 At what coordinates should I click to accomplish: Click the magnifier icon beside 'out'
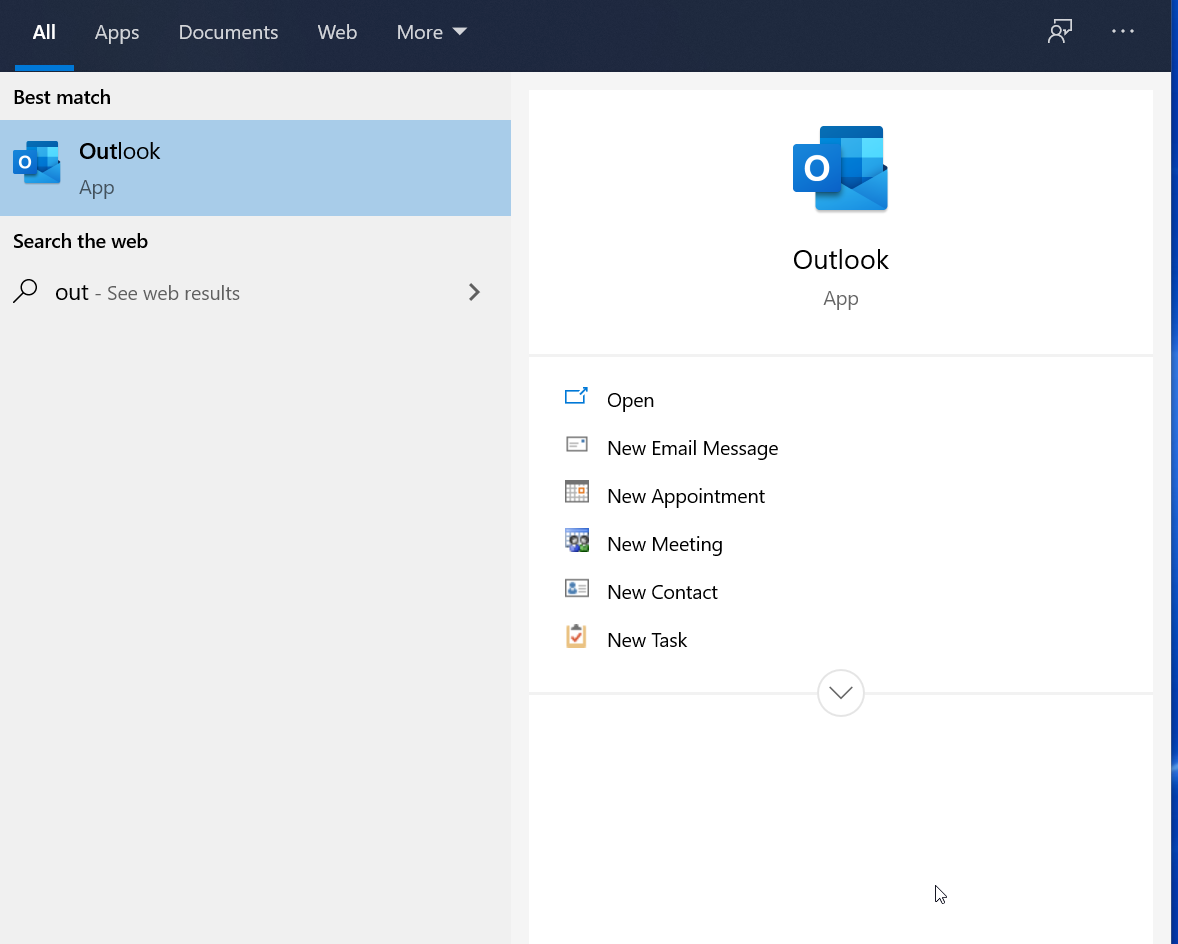(26, 291)
